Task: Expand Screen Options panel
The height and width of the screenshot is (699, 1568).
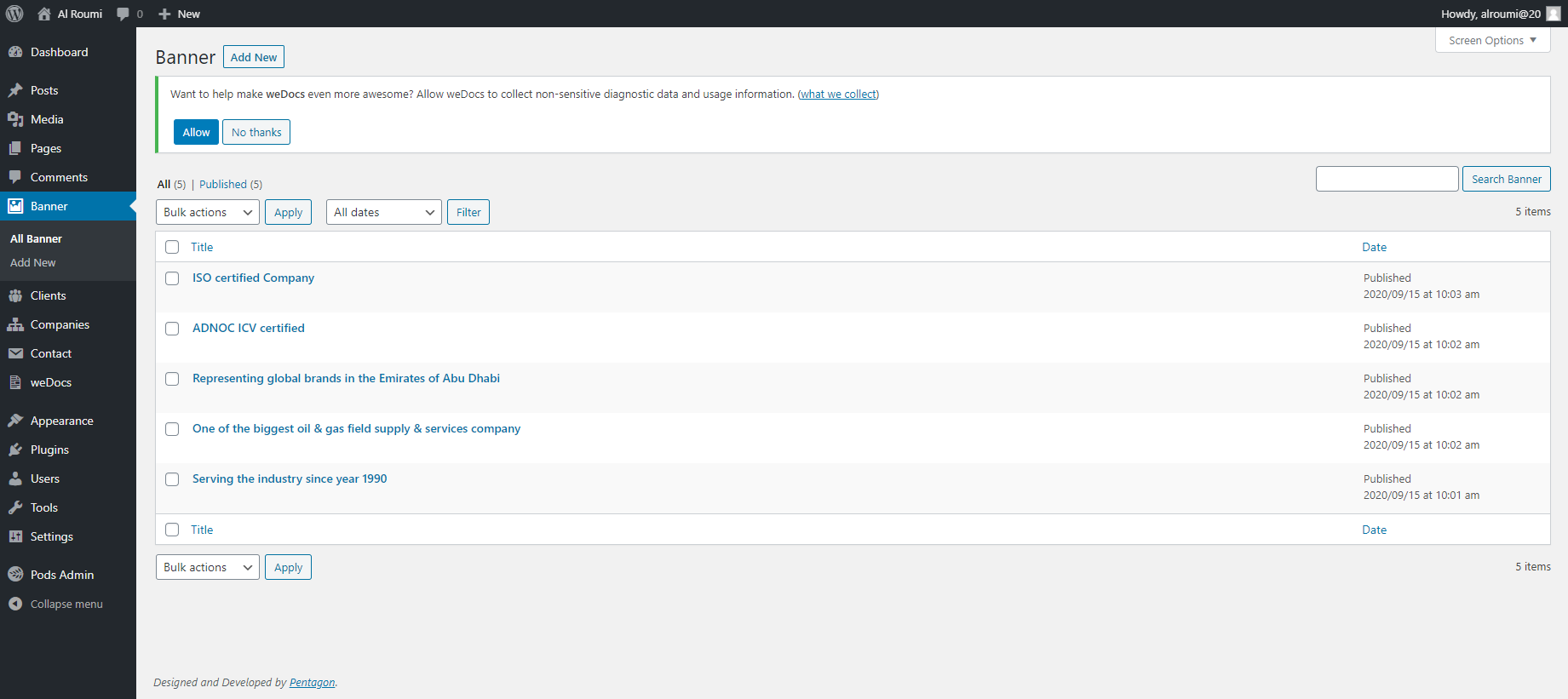Action: 1493,40
